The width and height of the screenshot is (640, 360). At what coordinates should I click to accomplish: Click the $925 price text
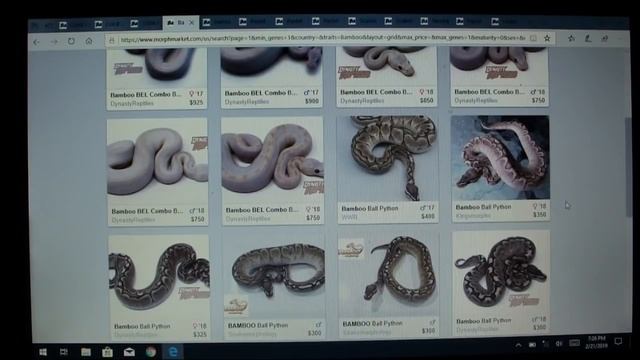point(196,102)
